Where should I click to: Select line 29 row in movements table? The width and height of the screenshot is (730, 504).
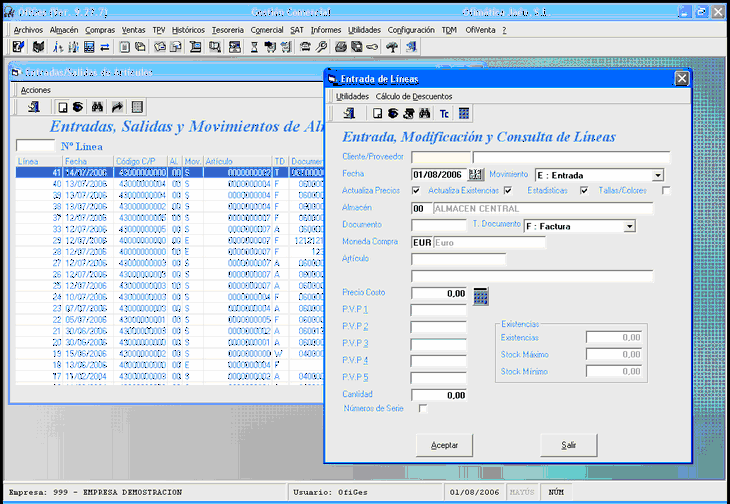[169, 241]
